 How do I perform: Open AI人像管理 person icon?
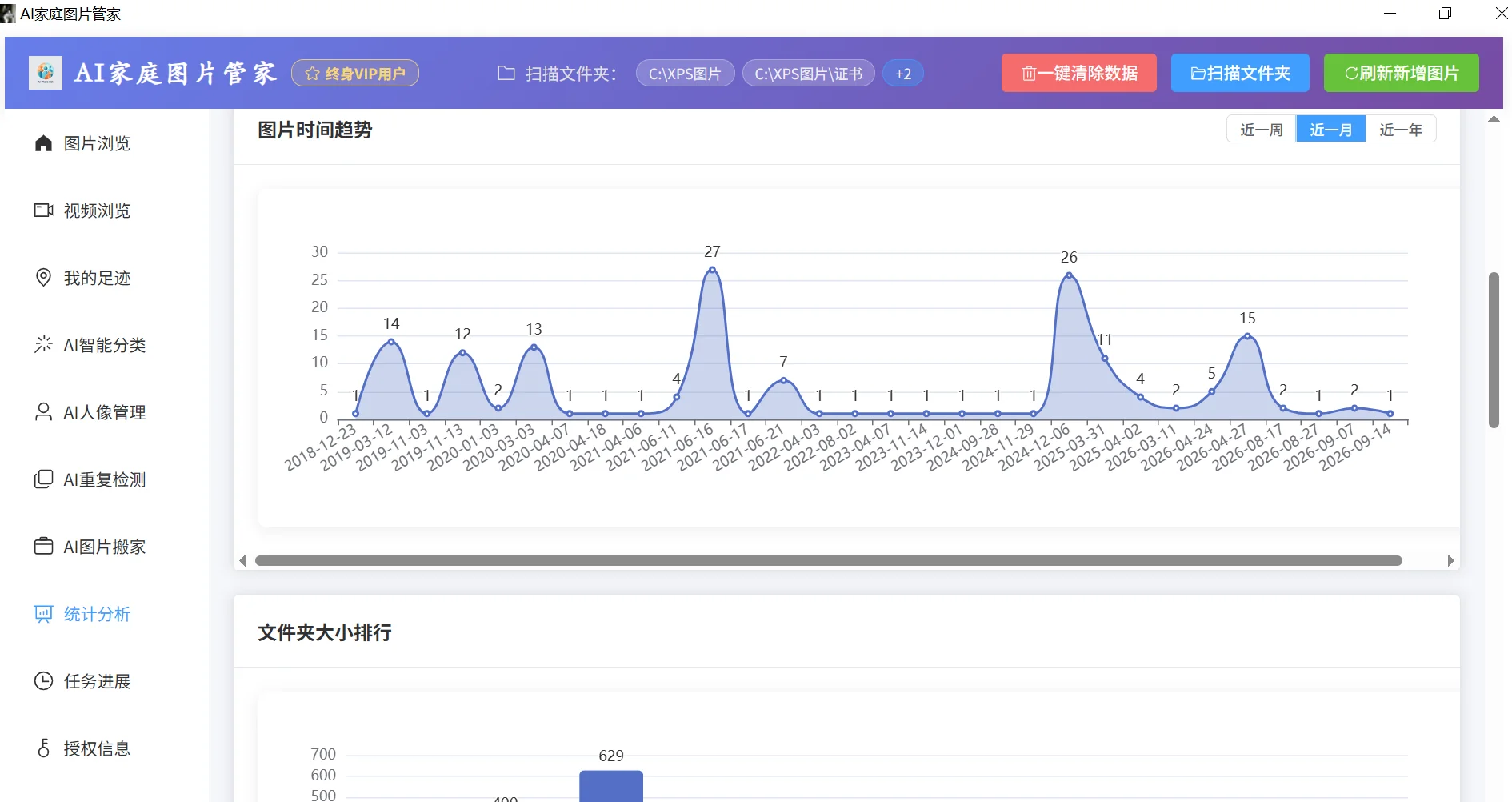coord(43,412)
